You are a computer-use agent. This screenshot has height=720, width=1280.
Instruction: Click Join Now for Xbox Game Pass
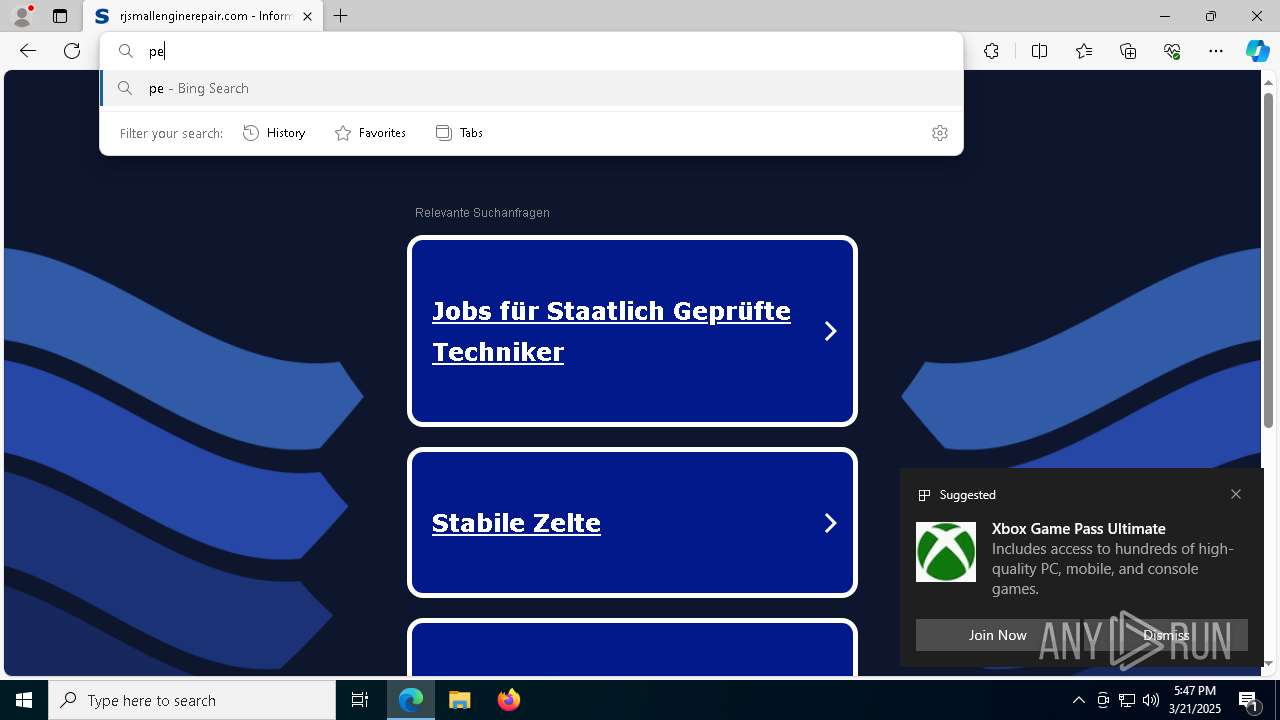[x=997, y=635]
